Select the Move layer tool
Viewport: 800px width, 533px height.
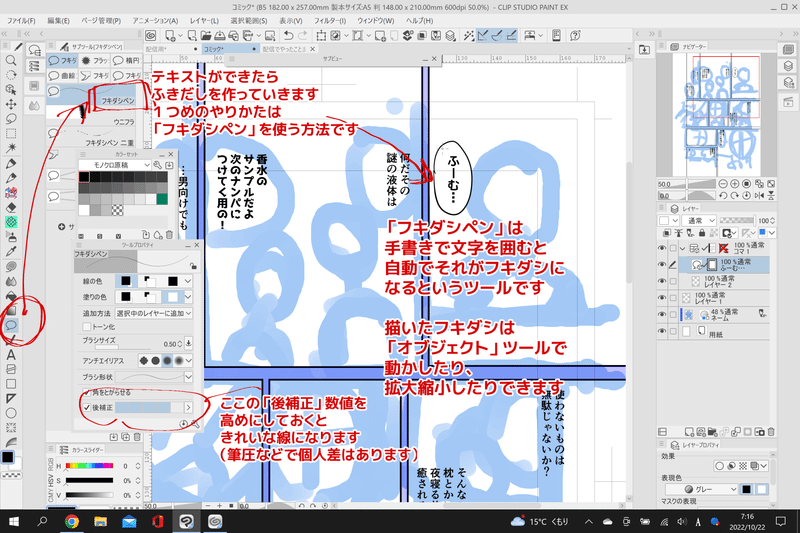point(10,104)
